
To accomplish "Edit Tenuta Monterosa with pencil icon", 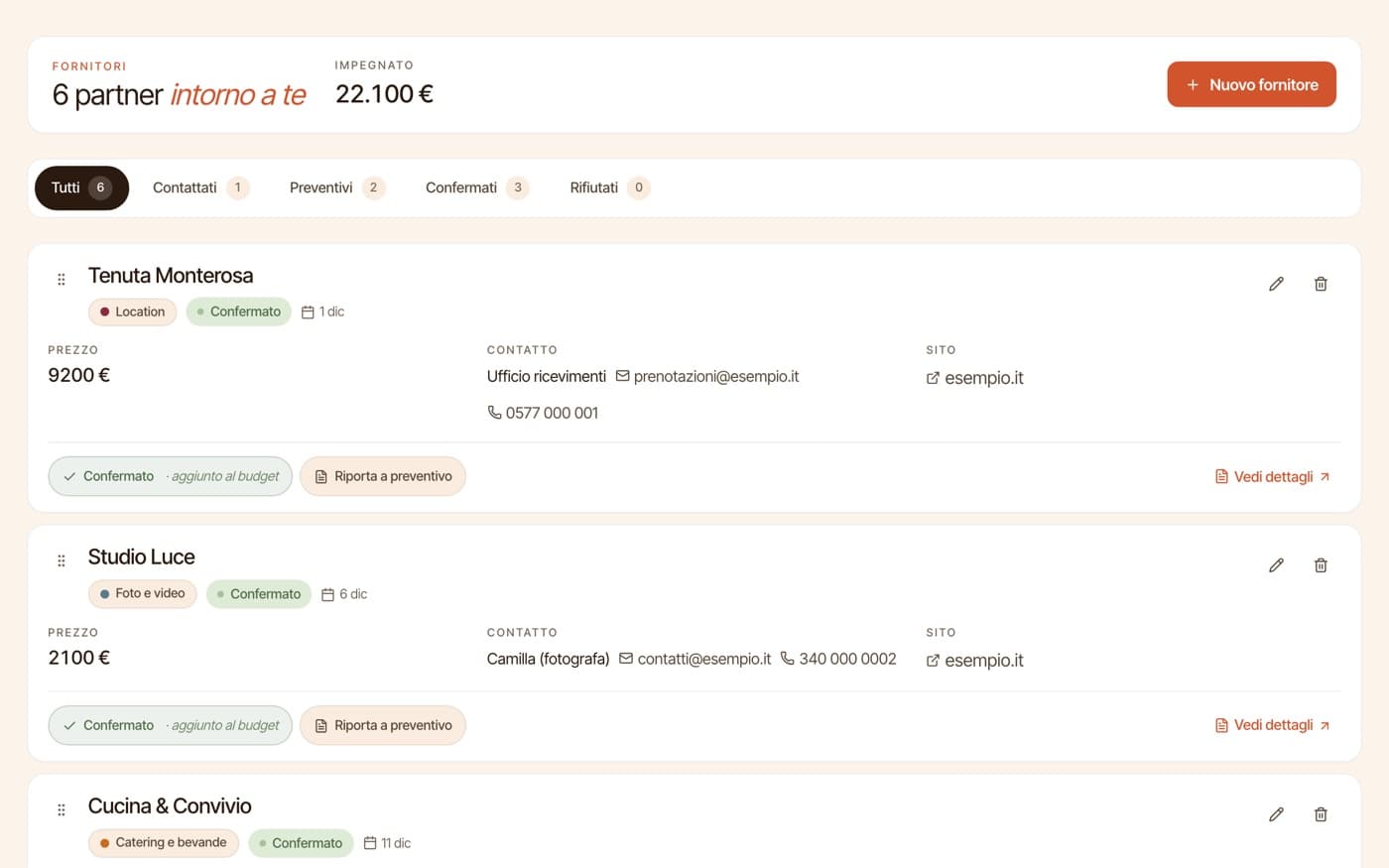I will 1276,284.
